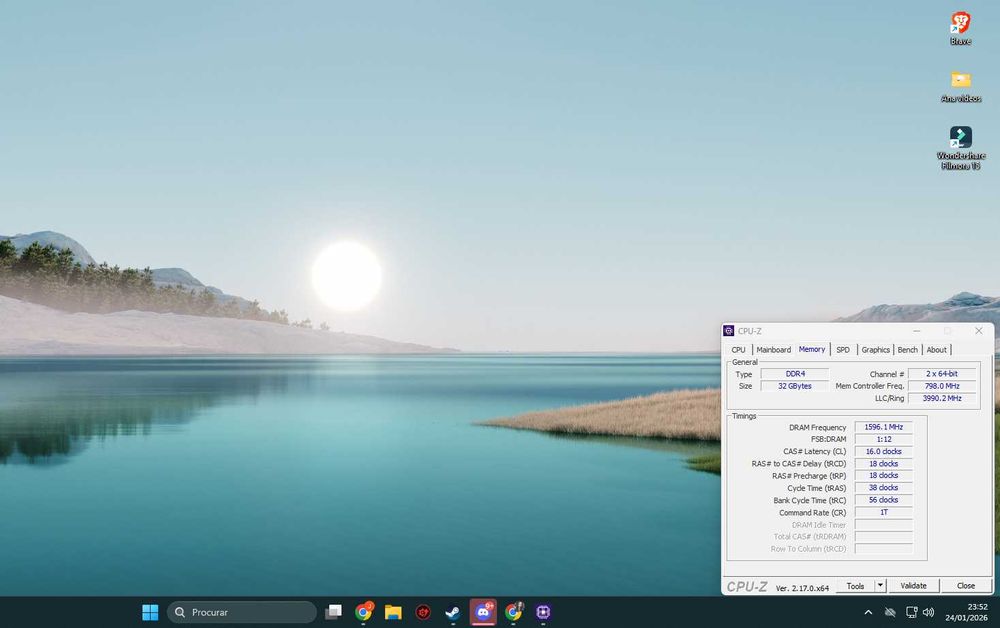This screenshot has height=628, width=1000.
Task: Click the Task View taskbar icon
Action: [333, 612]
